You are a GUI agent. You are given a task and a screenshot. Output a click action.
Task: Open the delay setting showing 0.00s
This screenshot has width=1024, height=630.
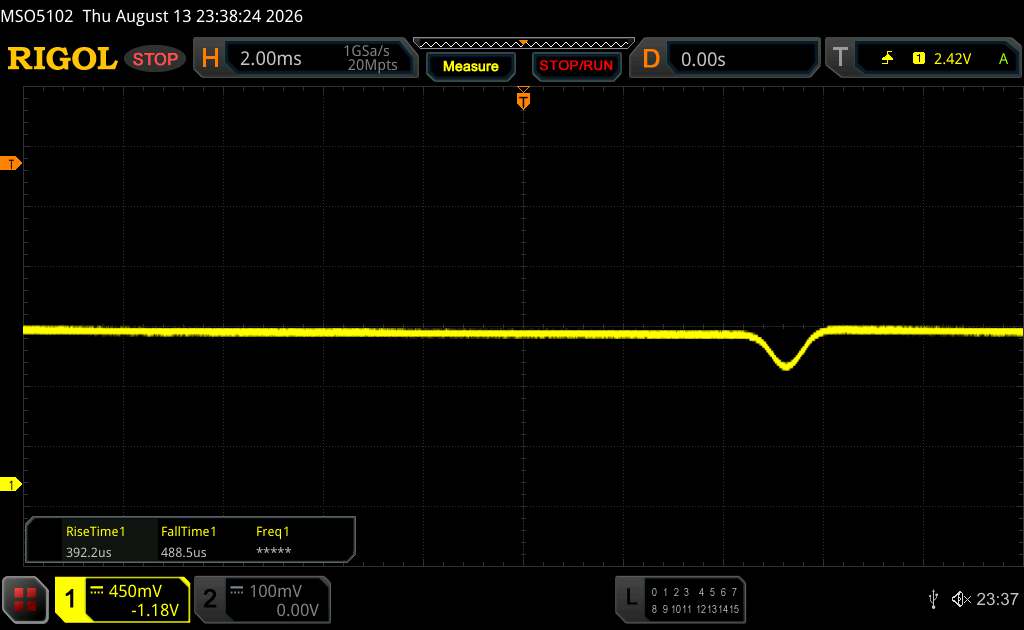[x=724, y=59]
